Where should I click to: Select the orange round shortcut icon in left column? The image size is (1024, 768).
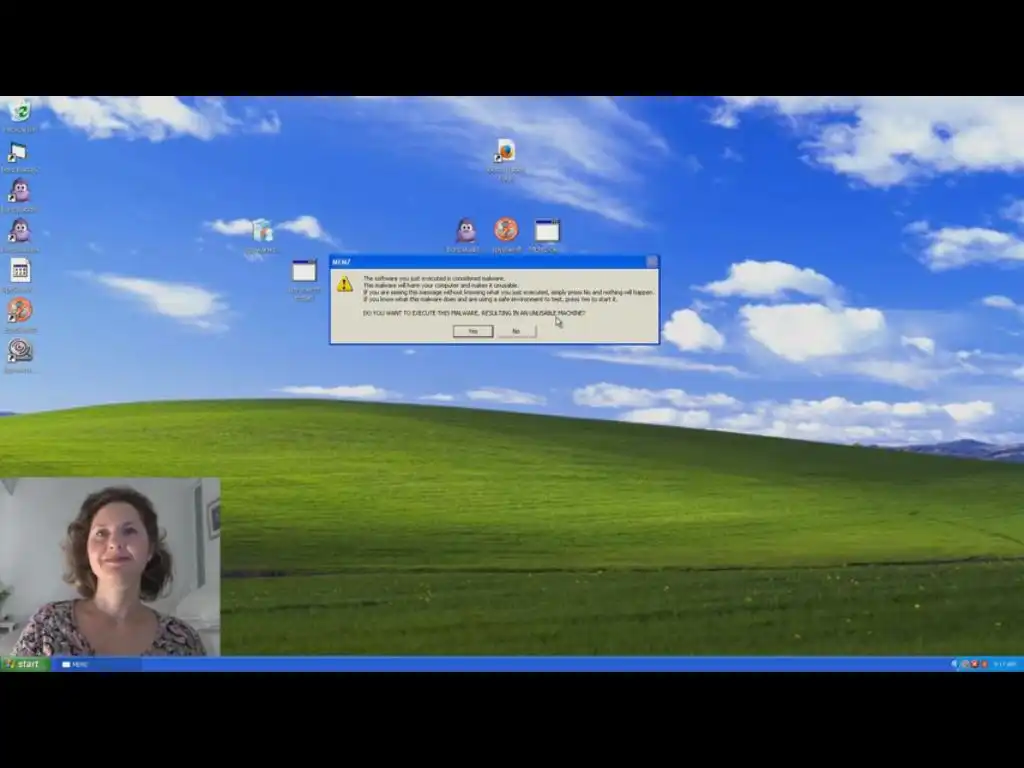(20, 310)
